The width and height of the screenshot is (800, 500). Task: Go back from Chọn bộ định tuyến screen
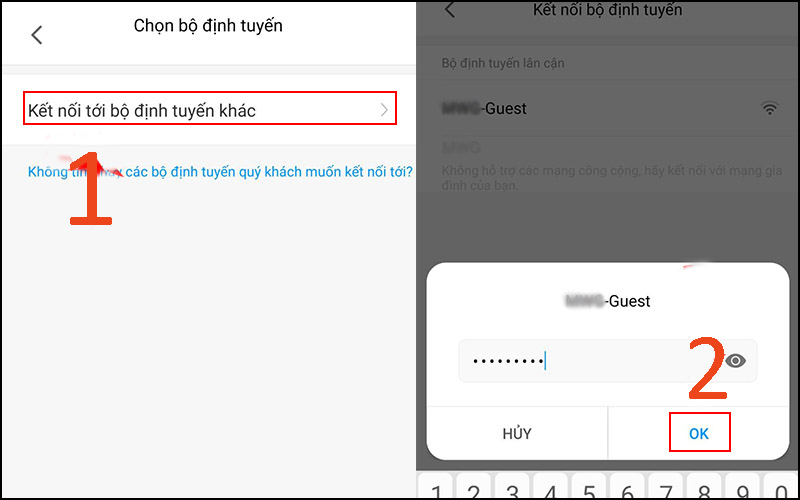37,35
